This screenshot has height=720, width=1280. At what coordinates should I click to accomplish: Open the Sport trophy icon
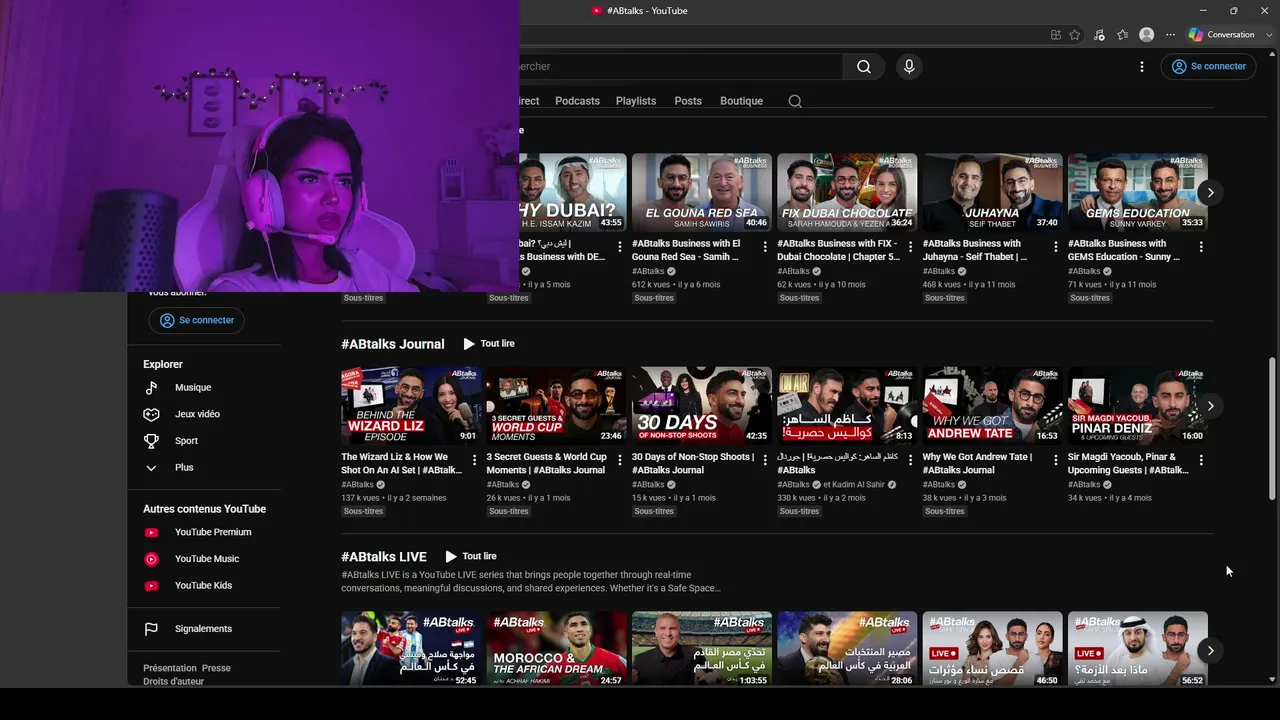click(151, 441)
